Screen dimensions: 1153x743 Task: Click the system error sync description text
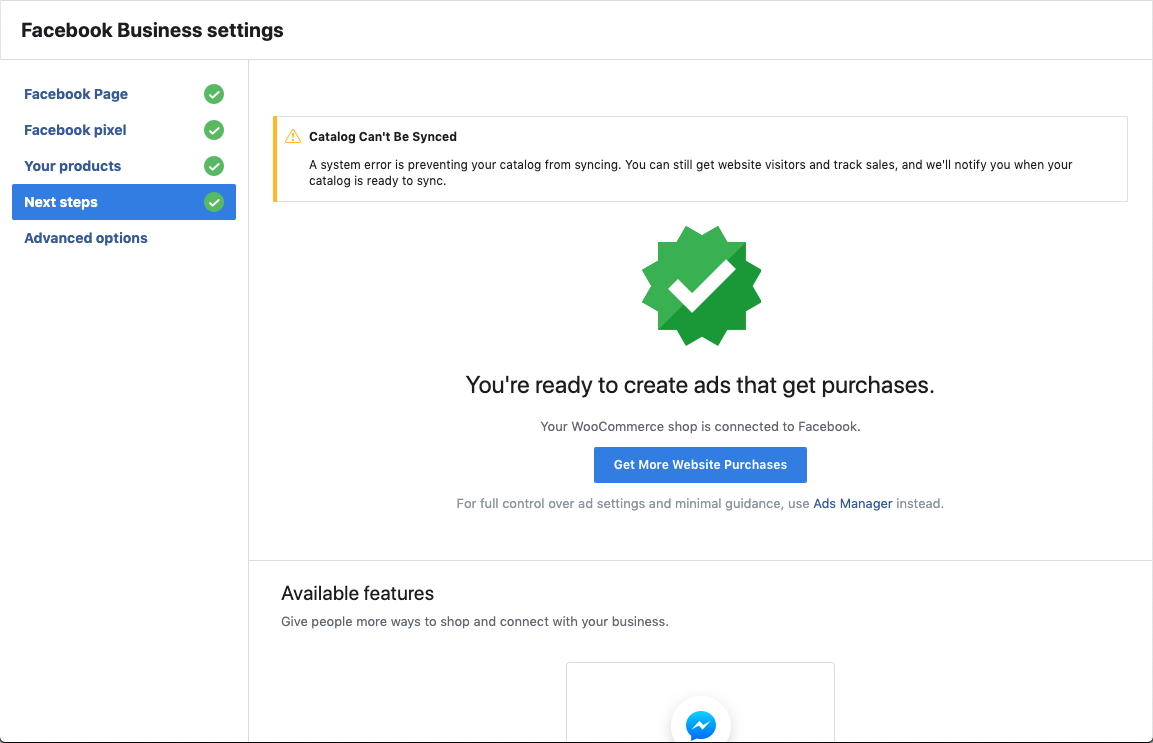(690, 173)
